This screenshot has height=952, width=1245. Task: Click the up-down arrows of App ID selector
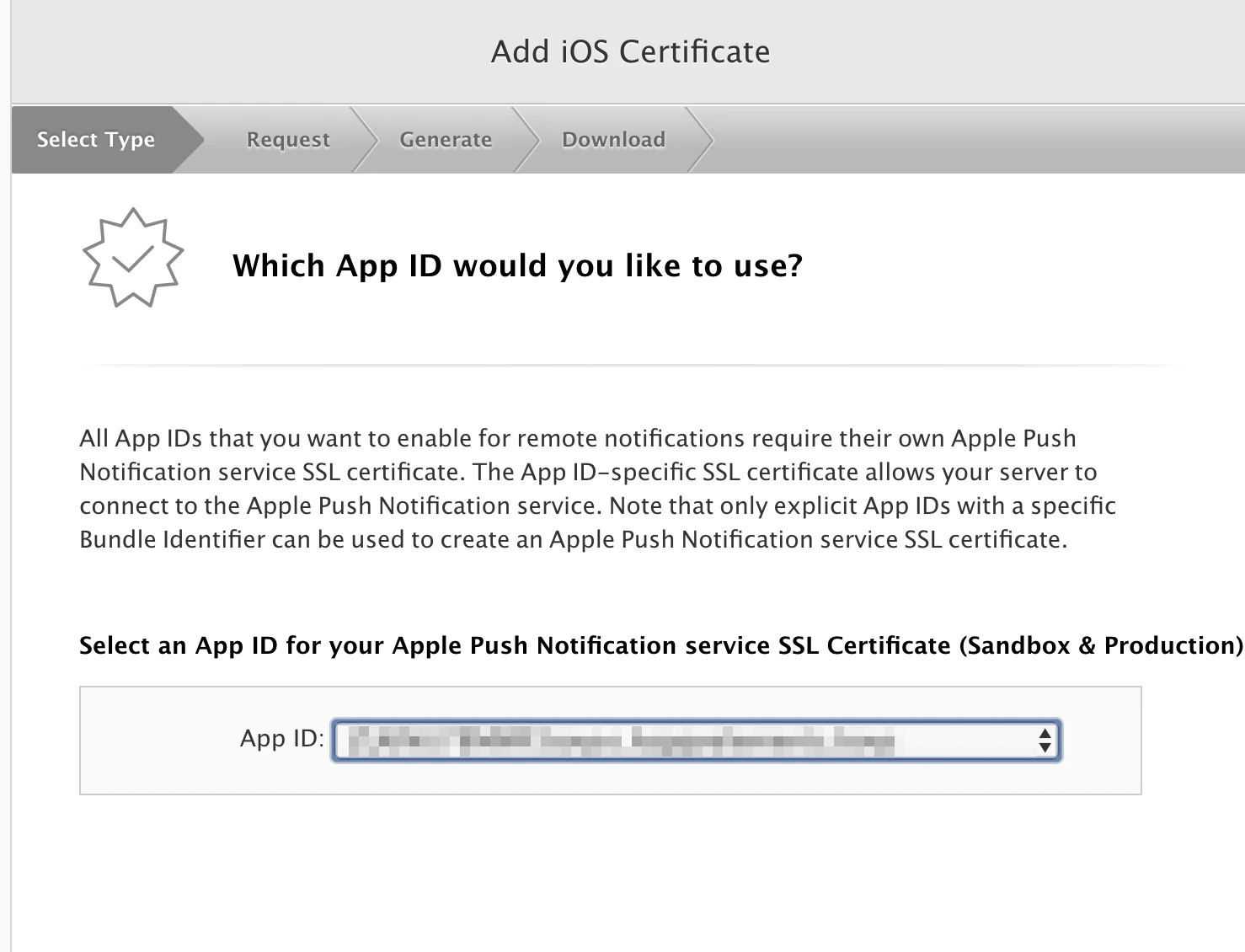1045,741
